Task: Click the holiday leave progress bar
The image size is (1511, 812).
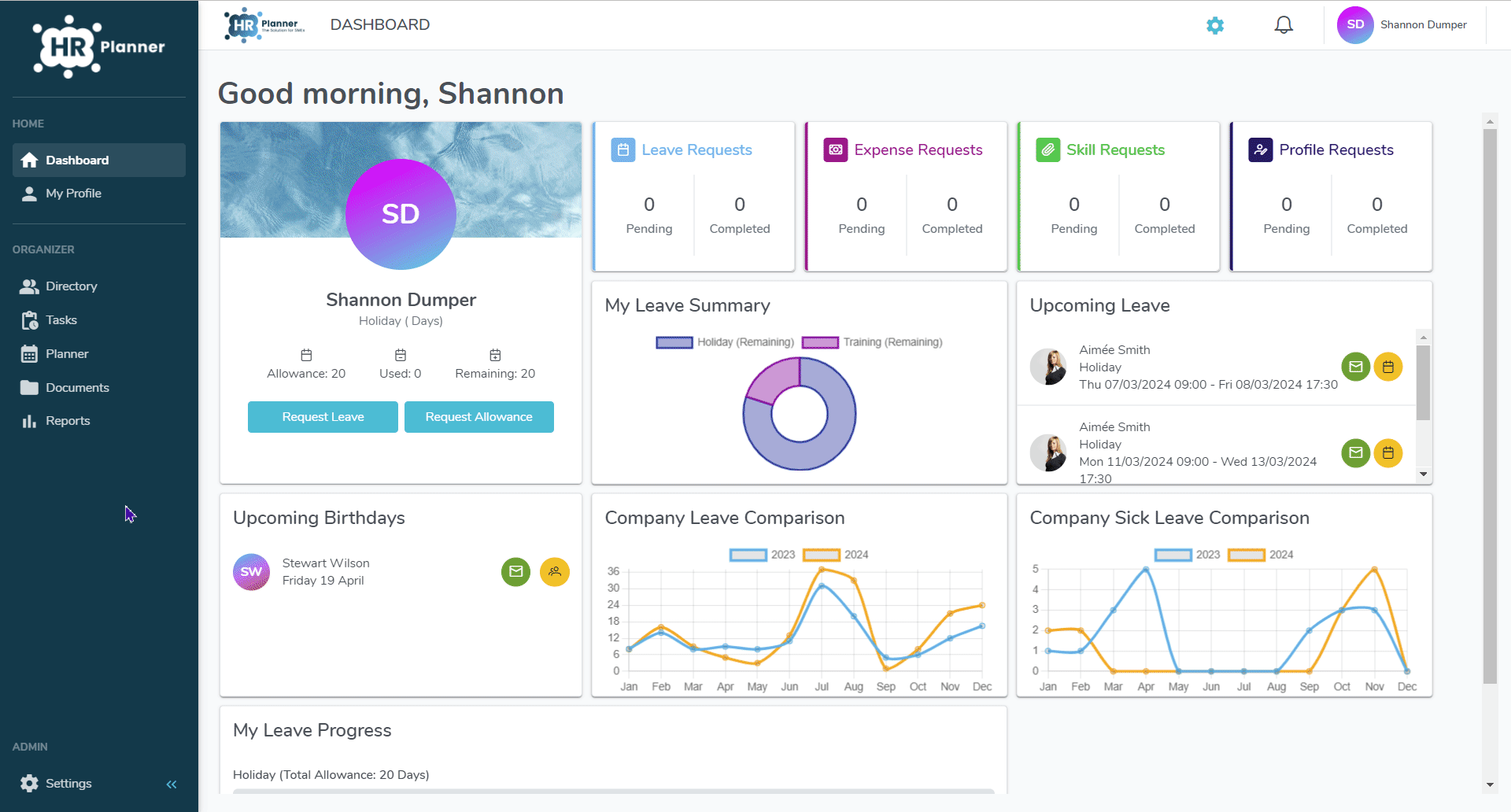Action: [614, 792]
